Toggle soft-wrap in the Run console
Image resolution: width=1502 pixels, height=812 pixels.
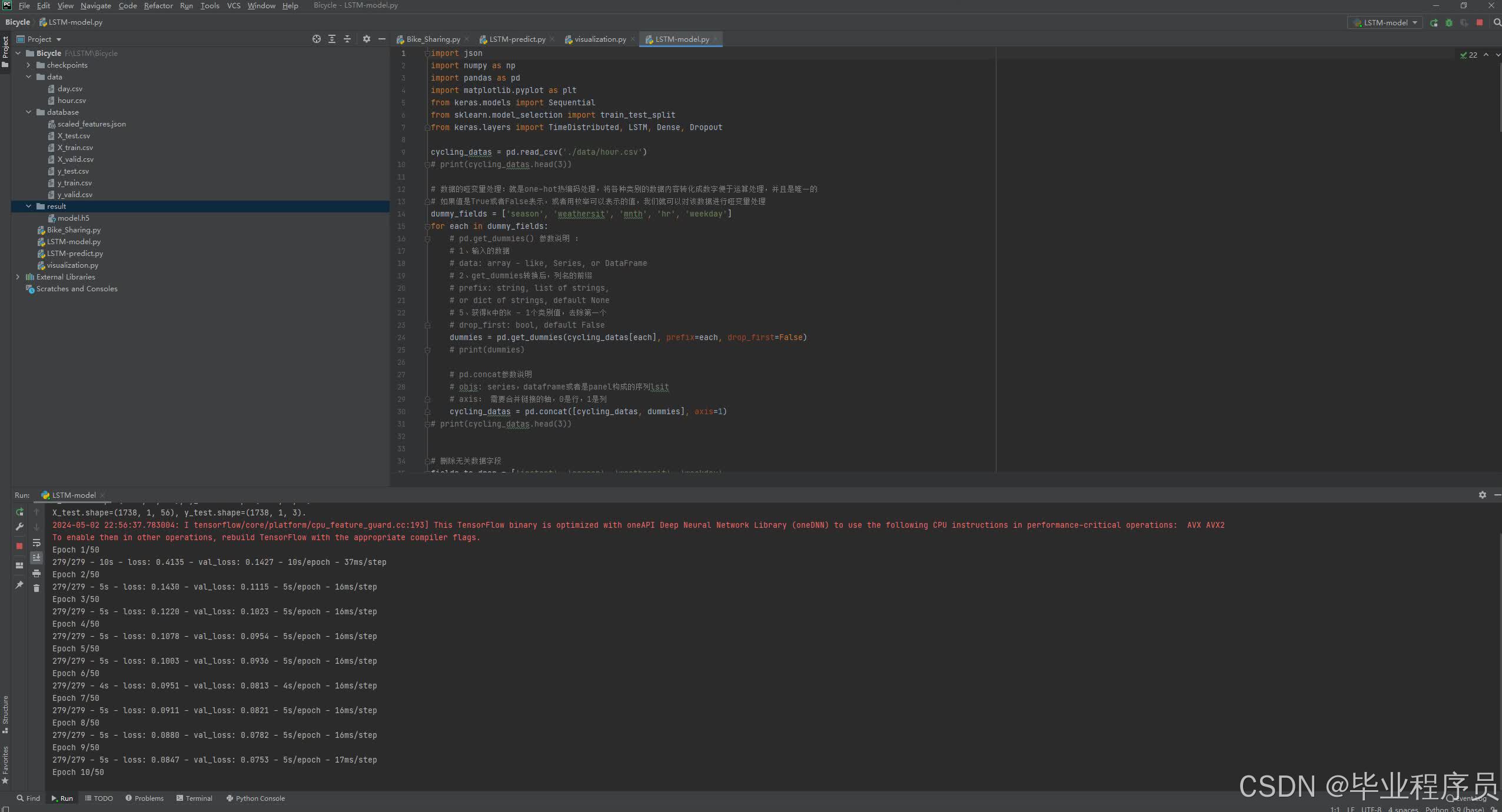[x=36, y=543]
